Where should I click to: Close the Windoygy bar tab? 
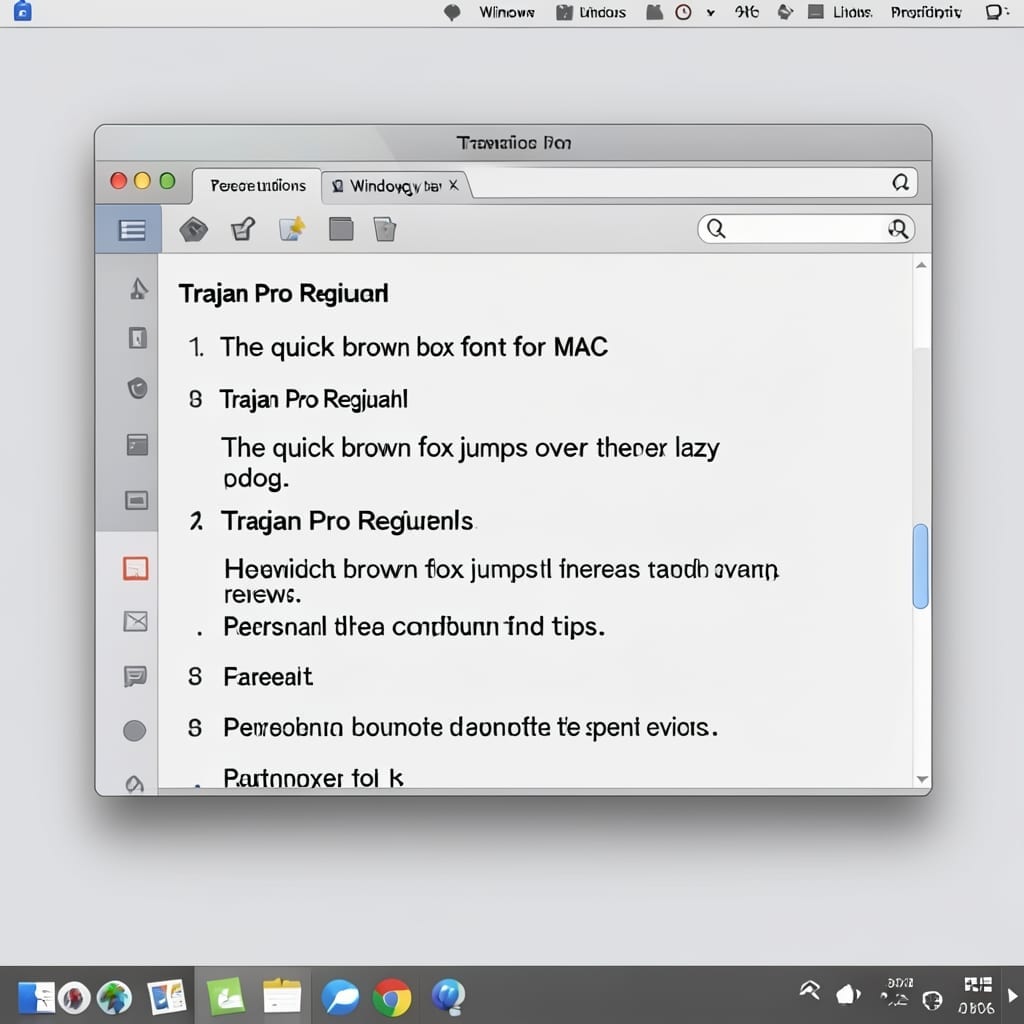coord(454,185)
